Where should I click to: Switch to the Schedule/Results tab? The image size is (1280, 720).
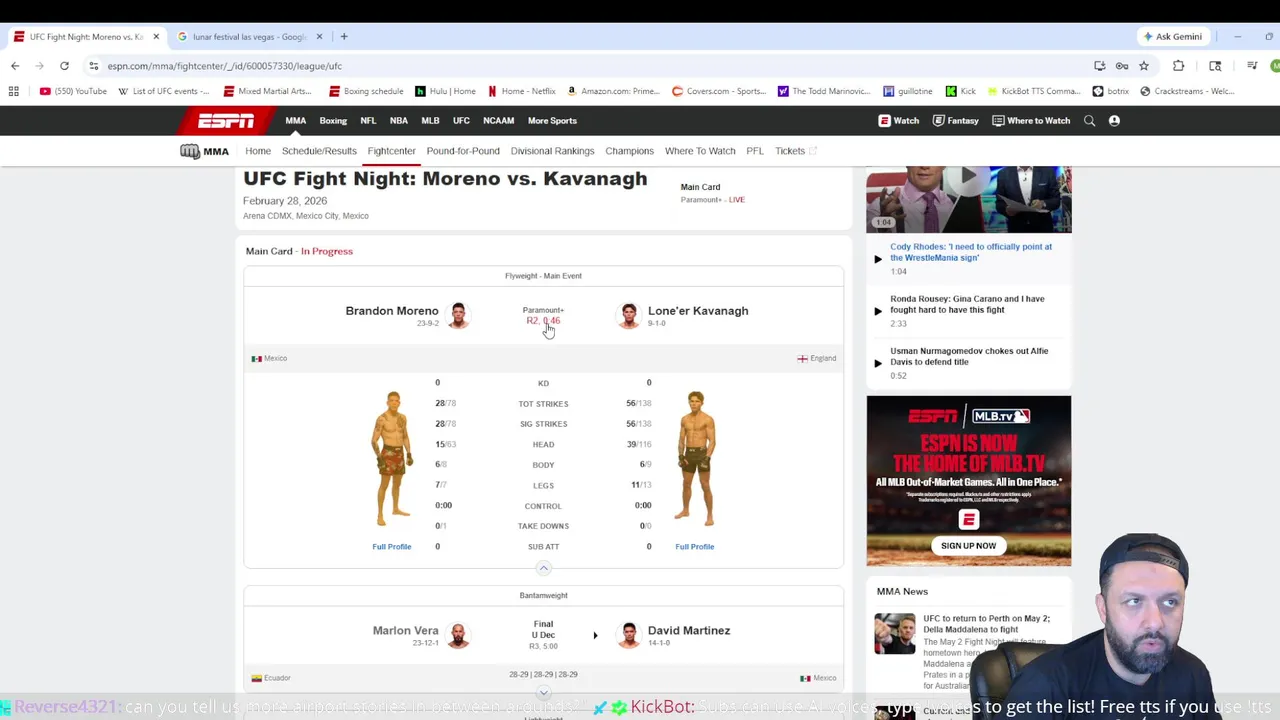pos(319,151)
